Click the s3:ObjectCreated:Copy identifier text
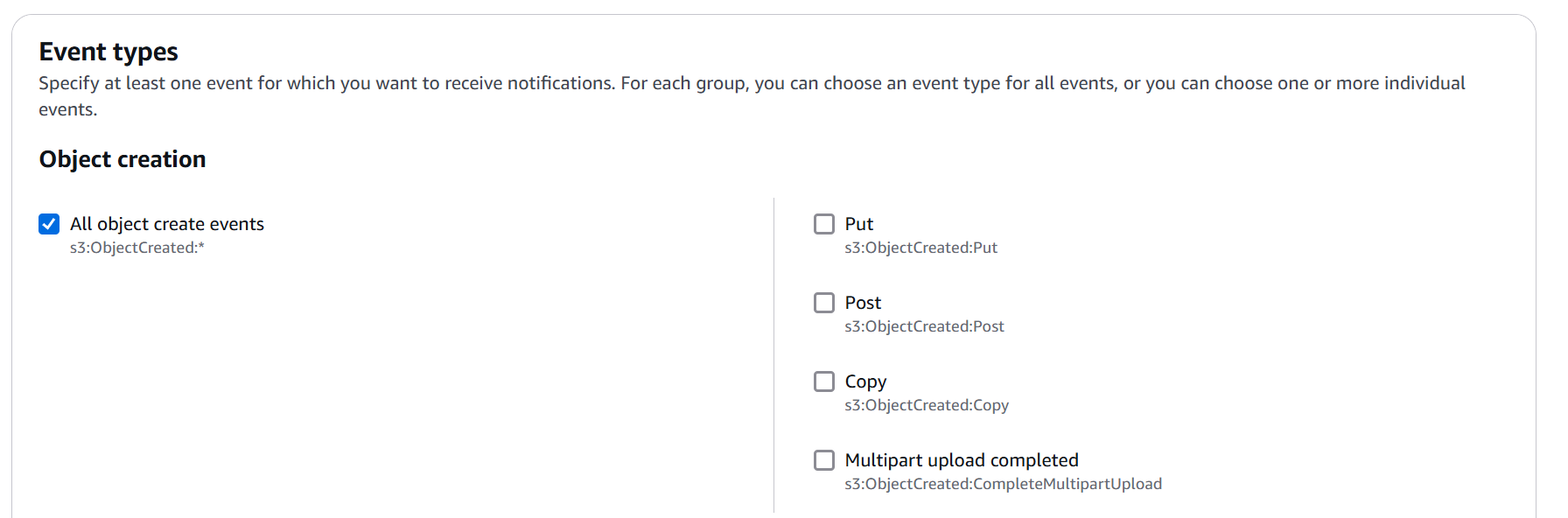Screen dimensions: 1568x518 coord(927,405)
